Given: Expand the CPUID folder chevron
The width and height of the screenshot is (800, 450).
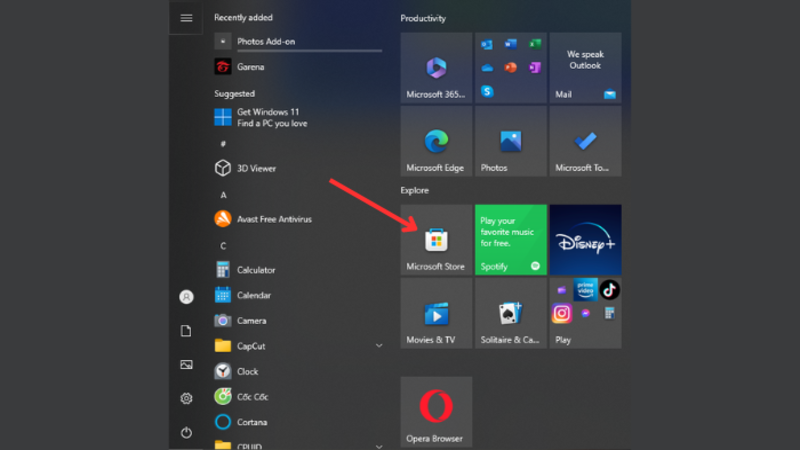Looking at the screenshot, I should [379, 446].
